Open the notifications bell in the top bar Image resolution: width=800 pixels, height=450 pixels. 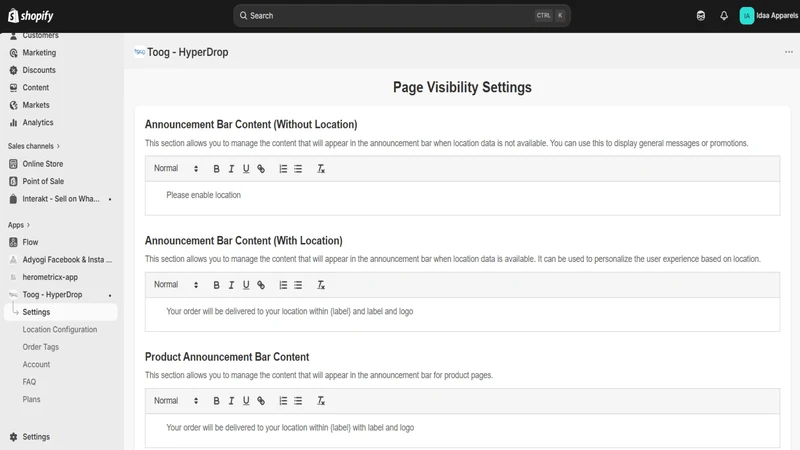(724, 16)
